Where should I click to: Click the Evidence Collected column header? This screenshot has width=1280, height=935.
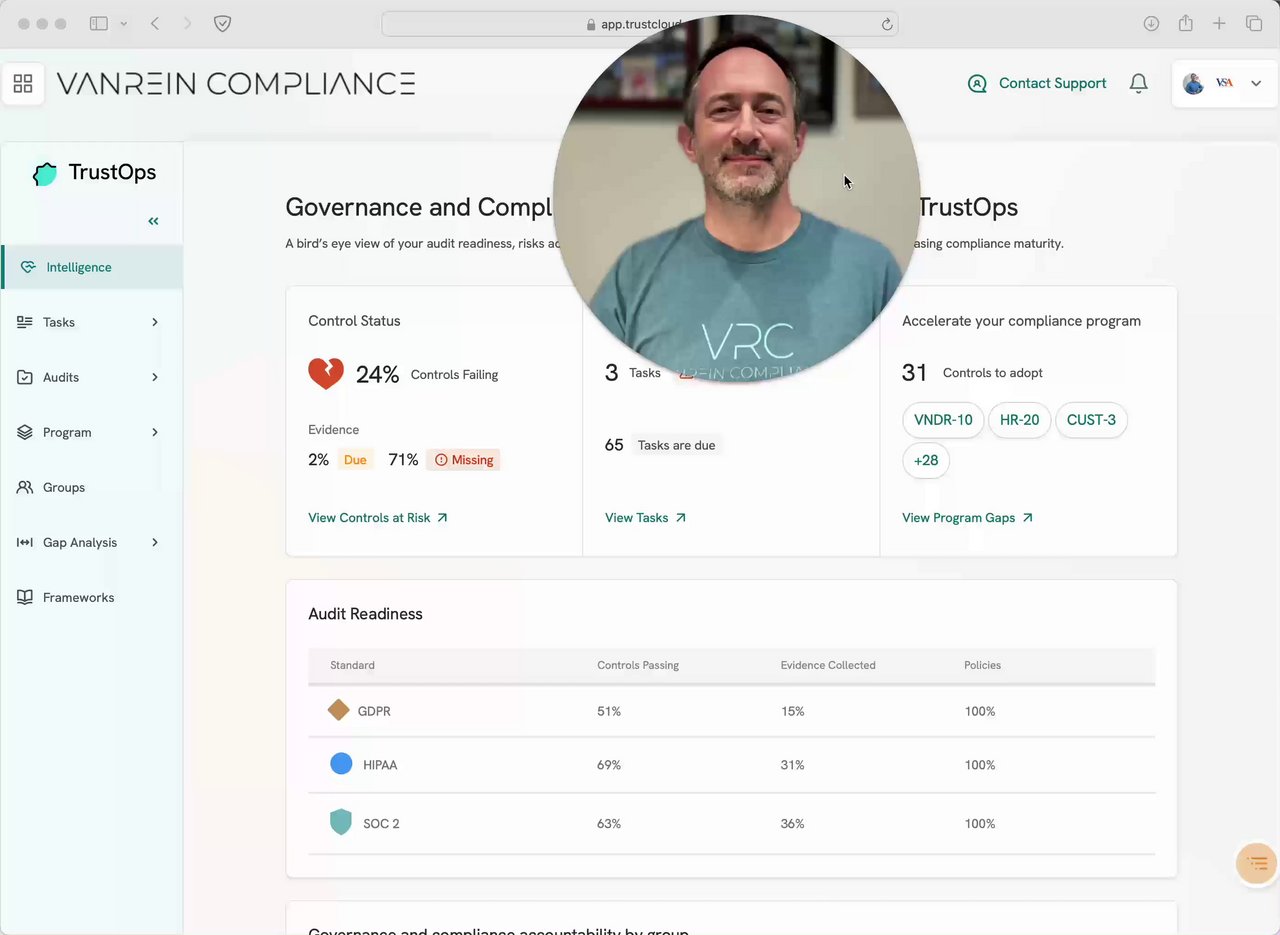tap(828, 665)
